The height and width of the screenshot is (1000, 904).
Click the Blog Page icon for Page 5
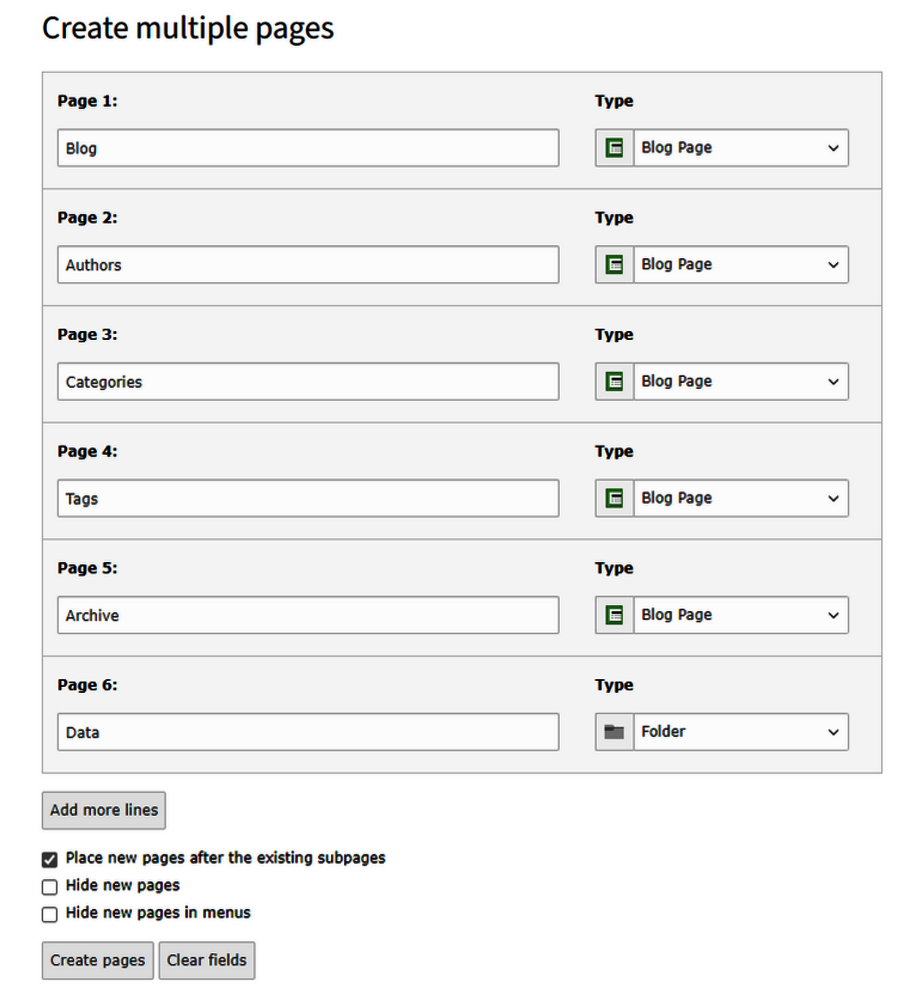(614, 615)
